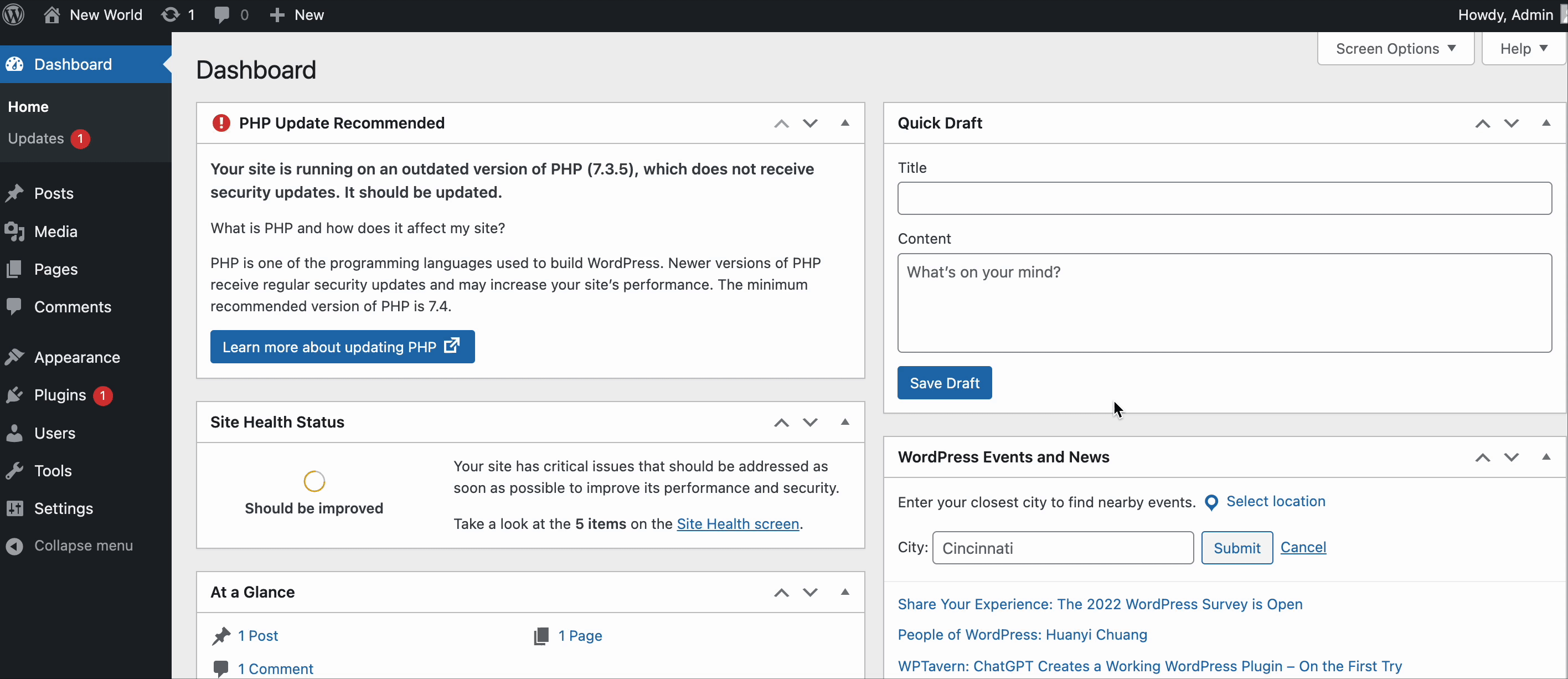Click the Pages icon in sidebar
Viewport: 1568px width, 679px height.
click(x=14, y=269)
